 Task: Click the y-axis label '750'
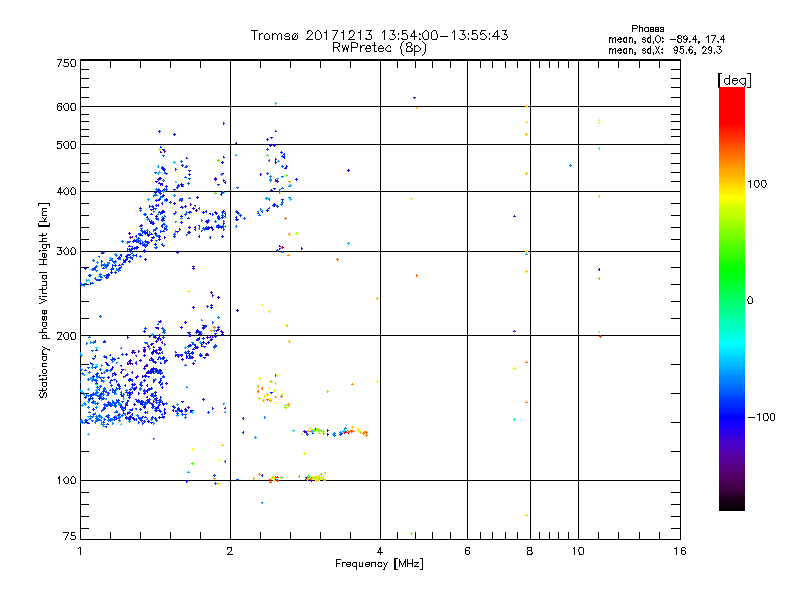click(x=66, y=63)
